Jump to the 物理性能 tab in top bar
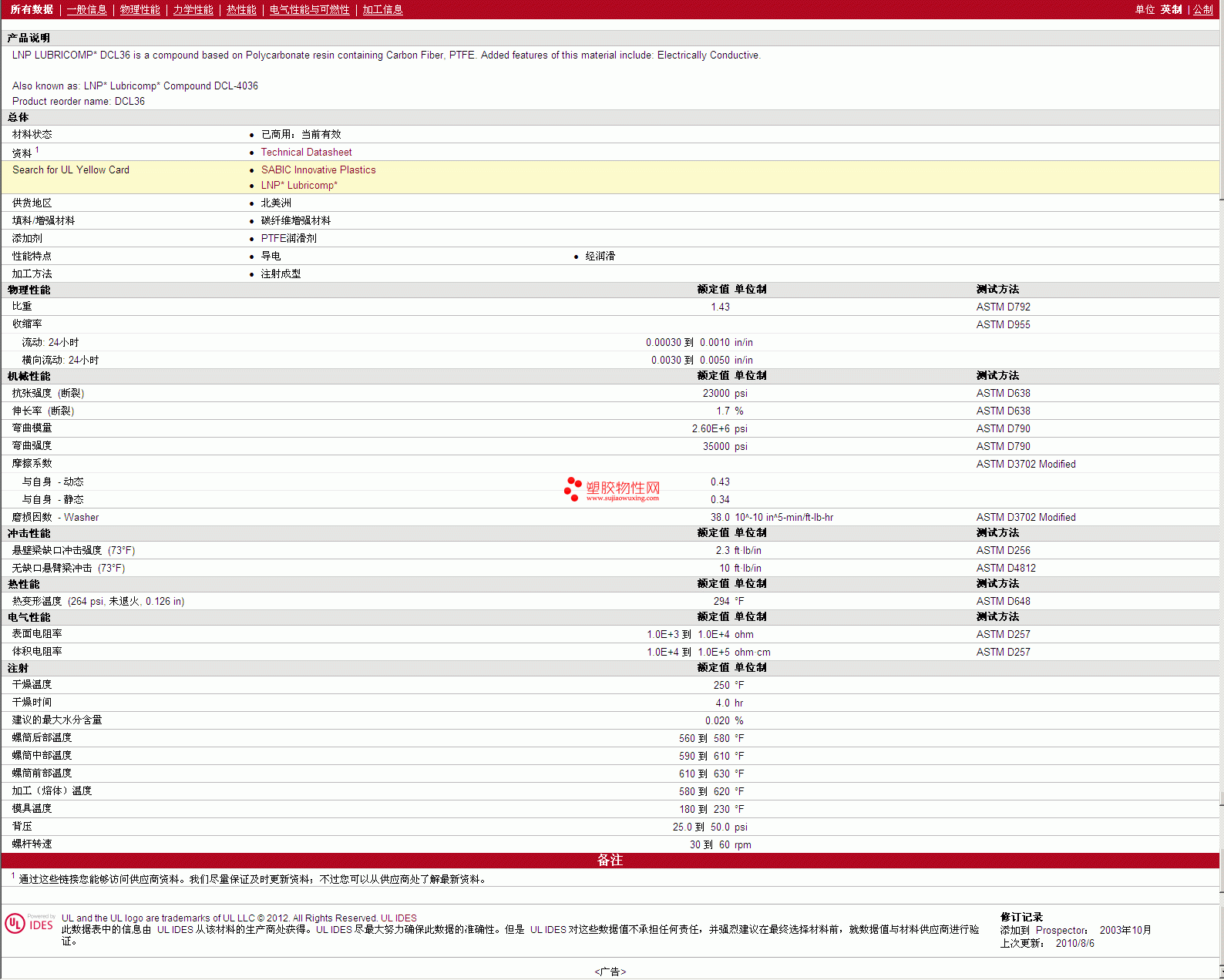Viewport: 1224px width, 980px height. 140,9
